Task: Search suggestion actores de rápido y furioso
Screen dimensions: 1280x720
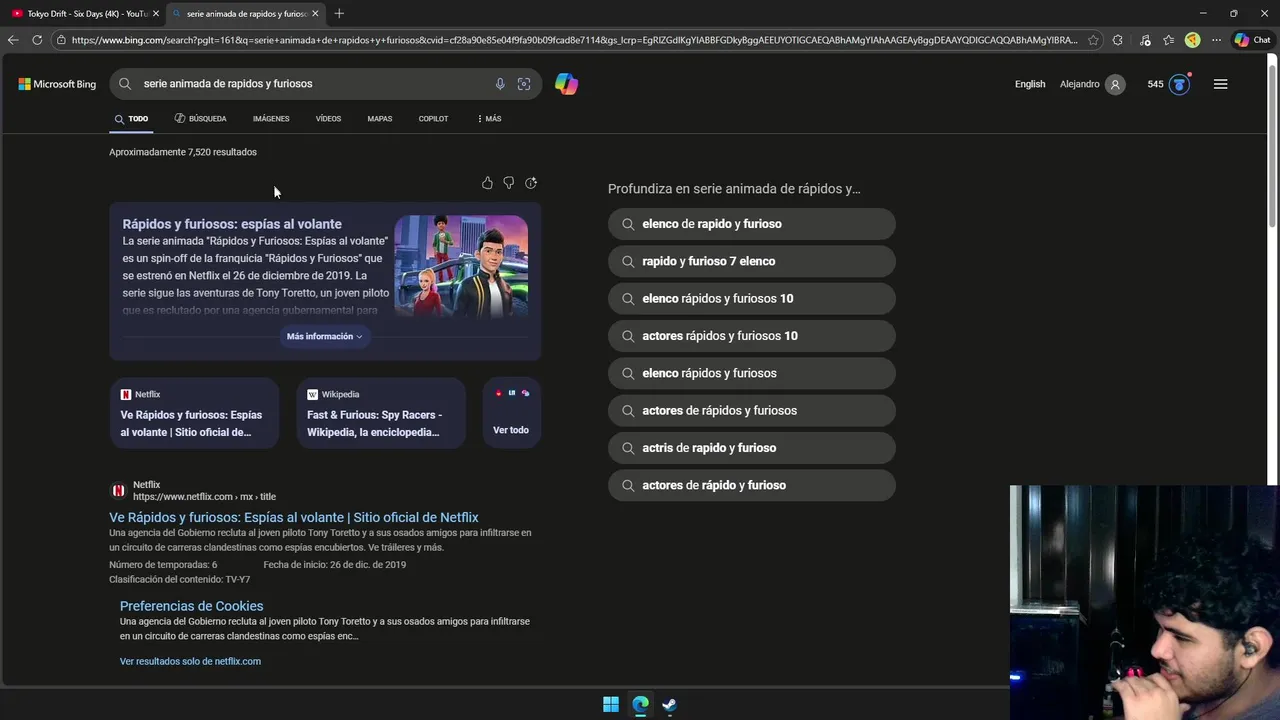Action: coord(752,485)
